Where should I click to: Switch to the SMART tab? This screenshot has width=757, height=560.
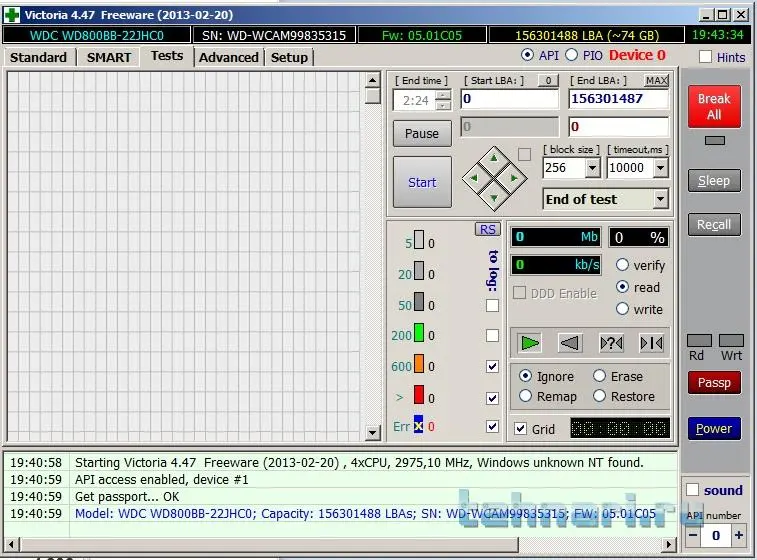109,57
